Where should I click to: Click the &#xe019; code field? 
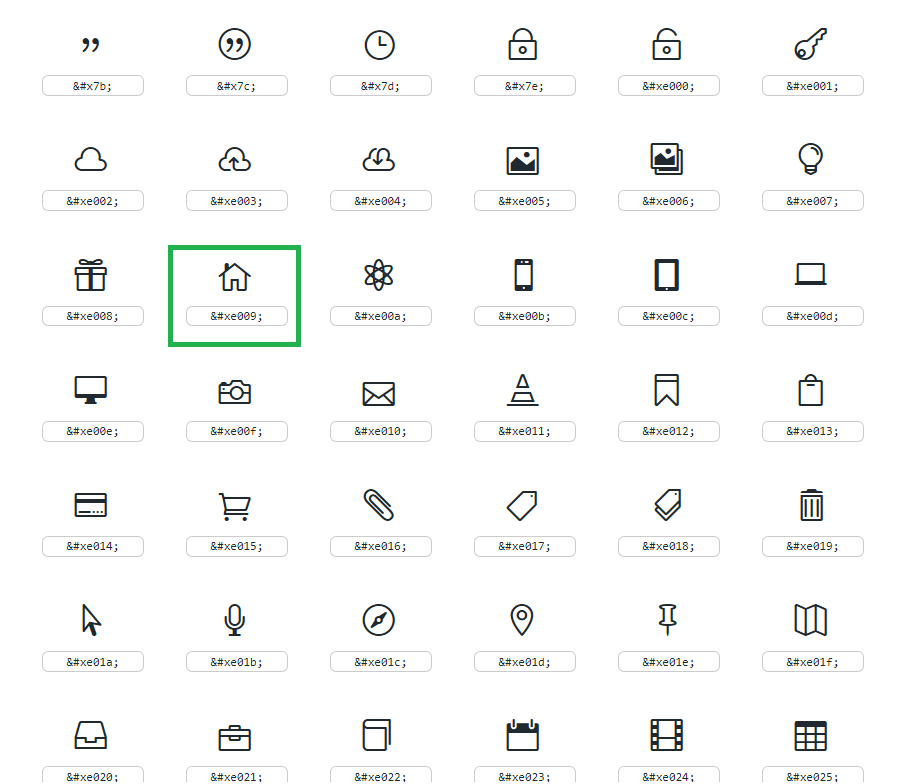(x=813, y=546)
